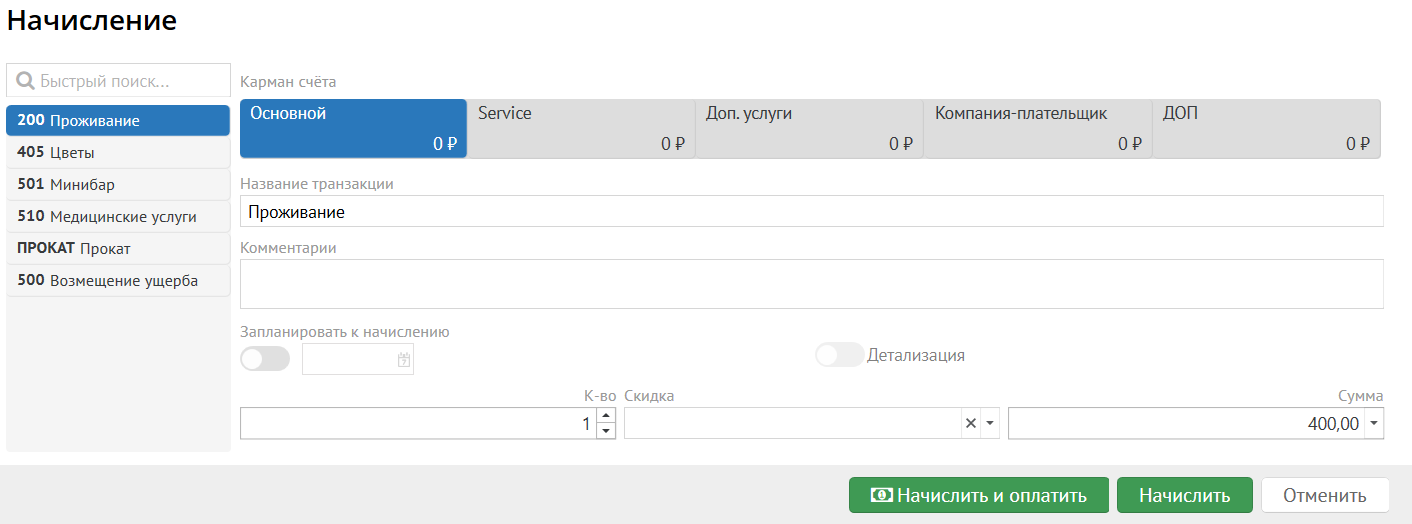1412x524 pixels.
Task: Select the Основной account pocket tab
Action: point(353,128)
